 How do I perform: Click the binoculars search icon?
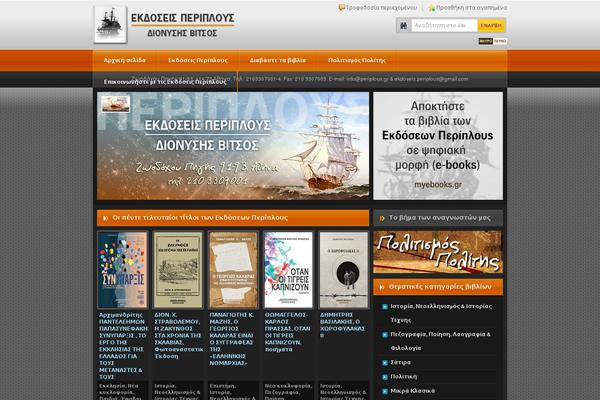[x=403, y=26]
